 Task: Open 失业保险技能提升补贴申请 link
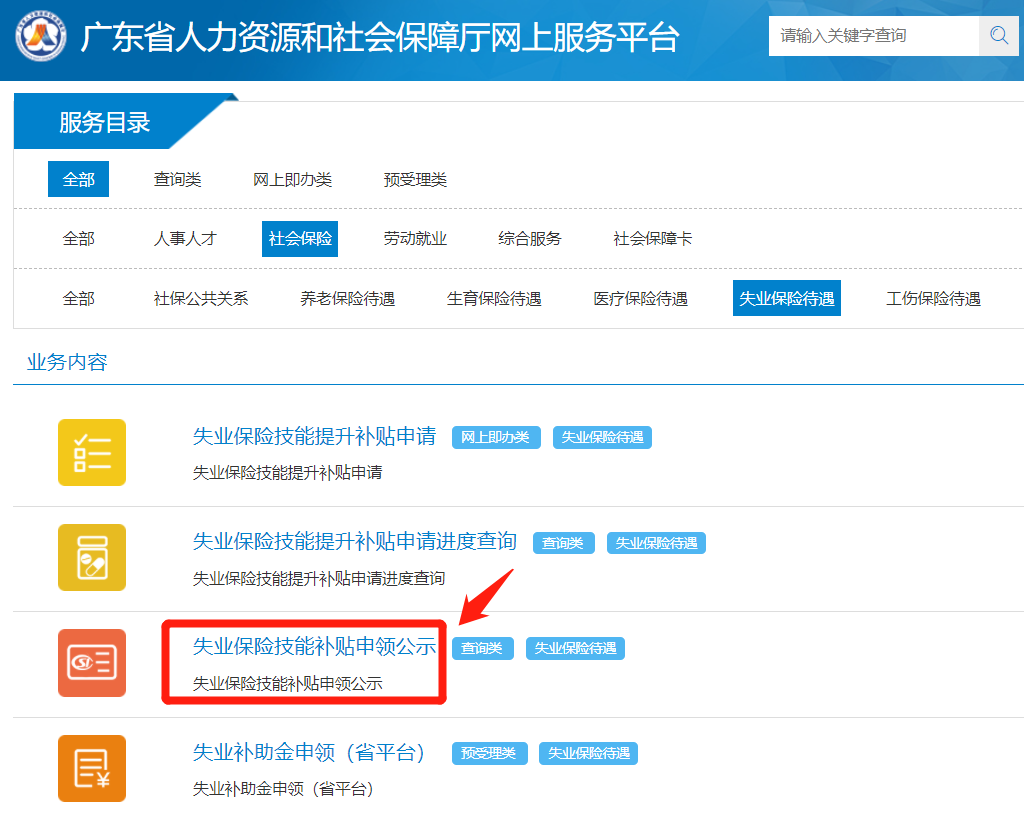point(314,437)
